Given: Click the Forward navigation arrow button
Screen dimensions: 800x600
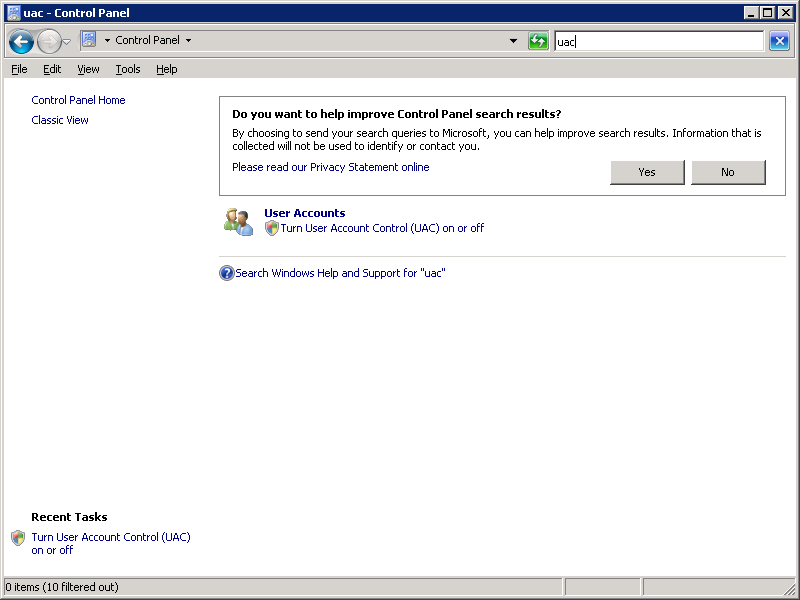Looking at the screenshot, I should click(x=48, y=41).
